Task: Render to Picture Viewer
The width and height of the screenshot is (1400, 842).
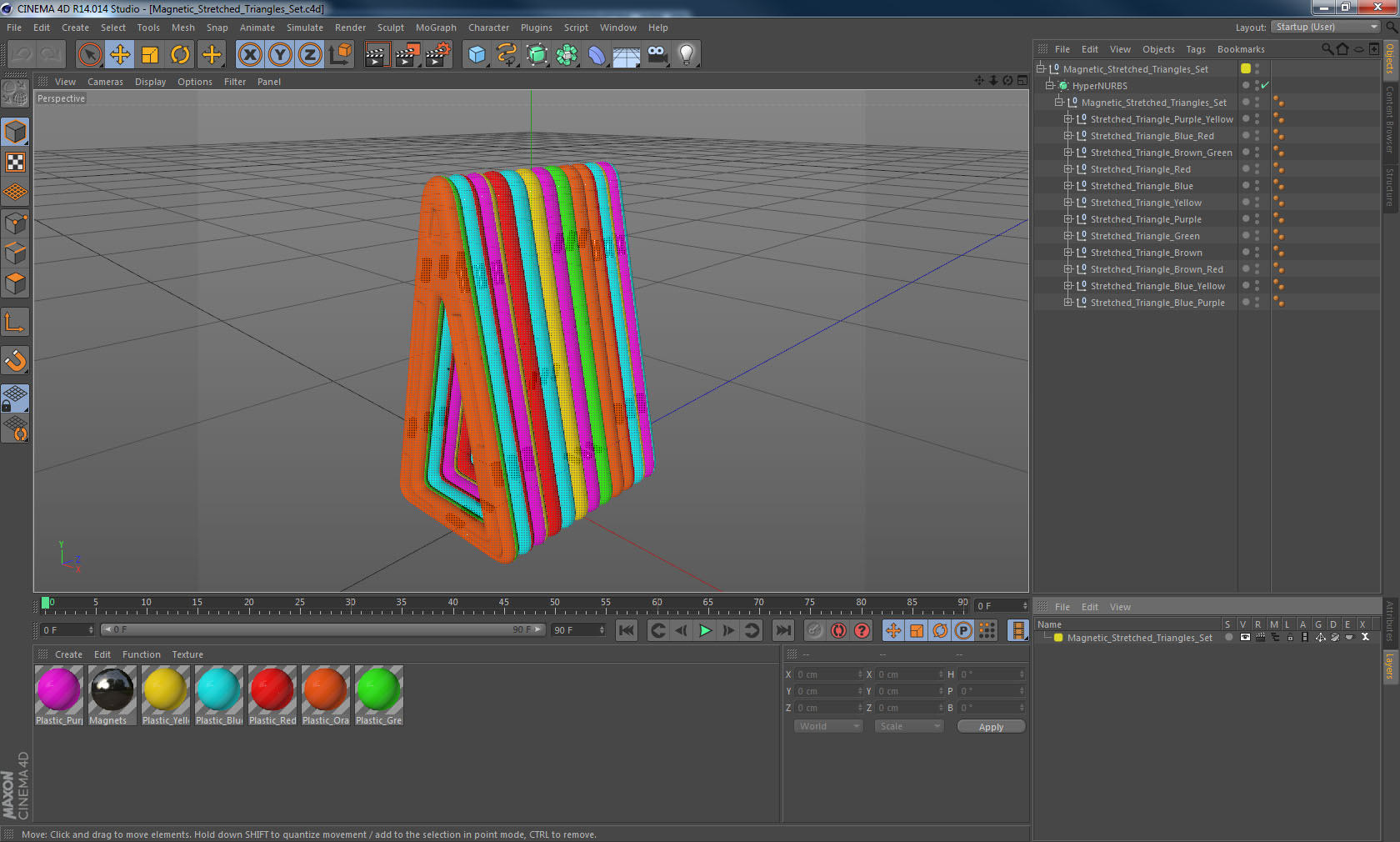Action: [407, 55]
